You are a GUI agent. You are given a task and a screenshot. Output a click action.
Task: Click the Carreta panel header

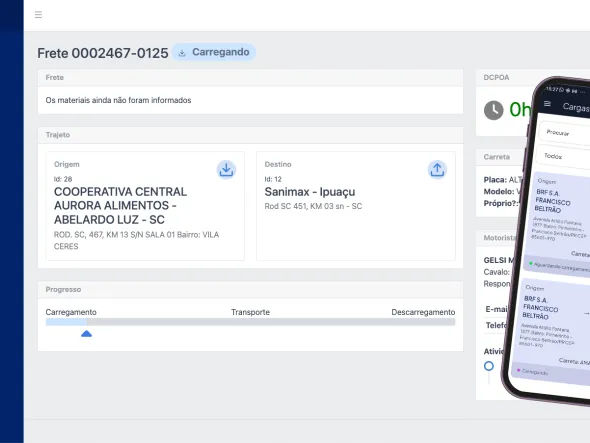pyautogui.click(x=499, y=157)
